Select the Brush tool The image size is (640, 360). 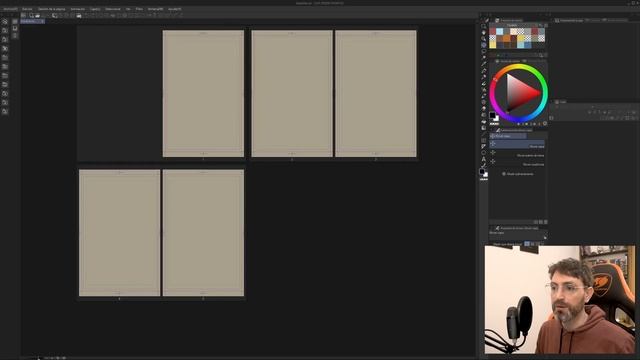click(484, 83)
